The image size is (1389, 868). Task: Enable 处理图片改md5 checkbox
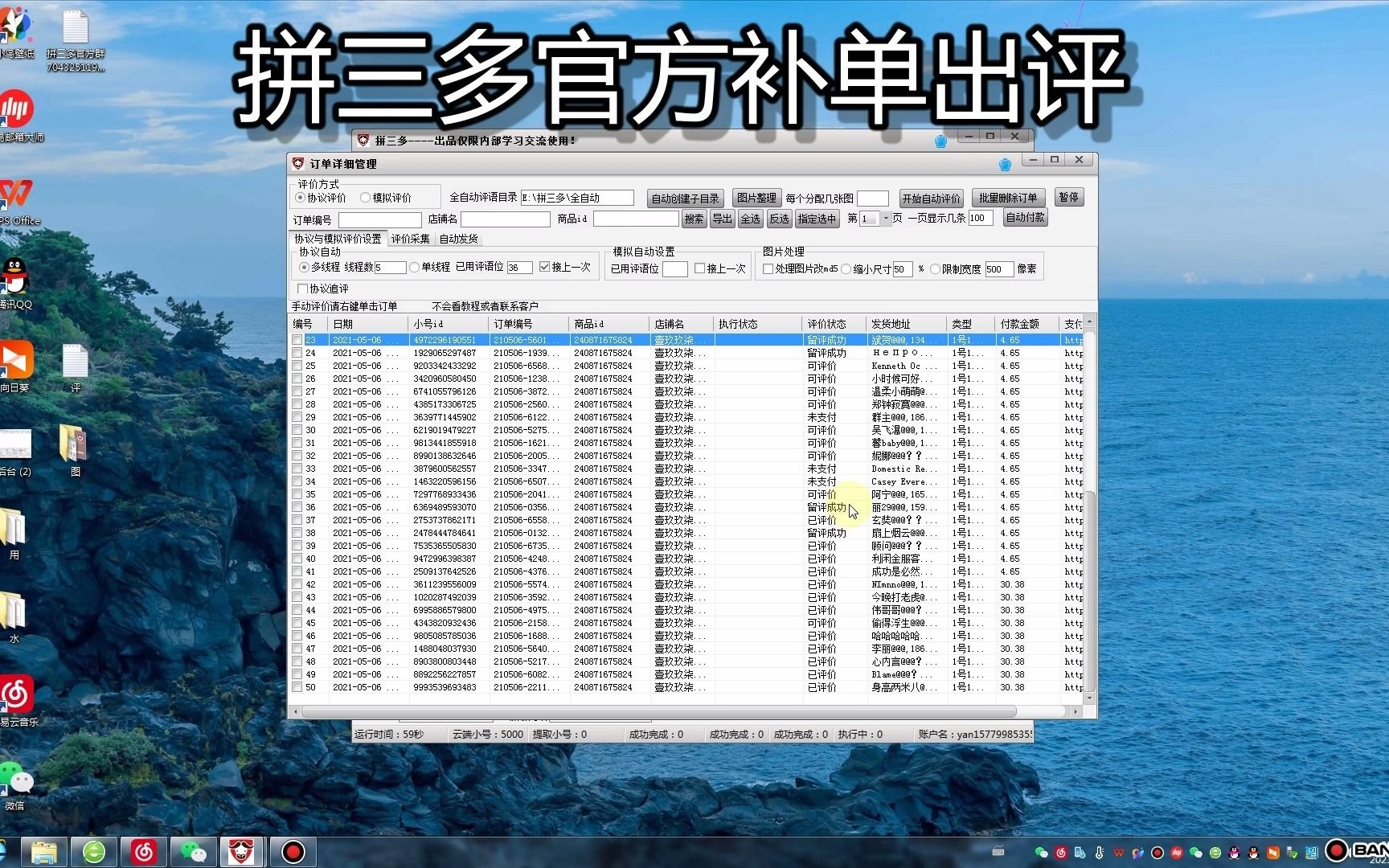[x=801, y=269]
